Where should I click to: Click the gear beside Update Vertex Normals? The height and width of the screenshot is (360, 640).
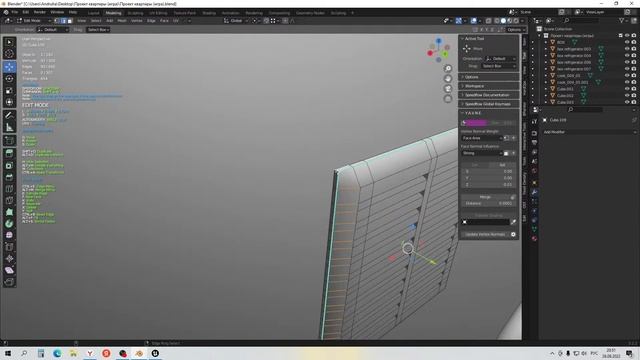[x=513, y=234]
